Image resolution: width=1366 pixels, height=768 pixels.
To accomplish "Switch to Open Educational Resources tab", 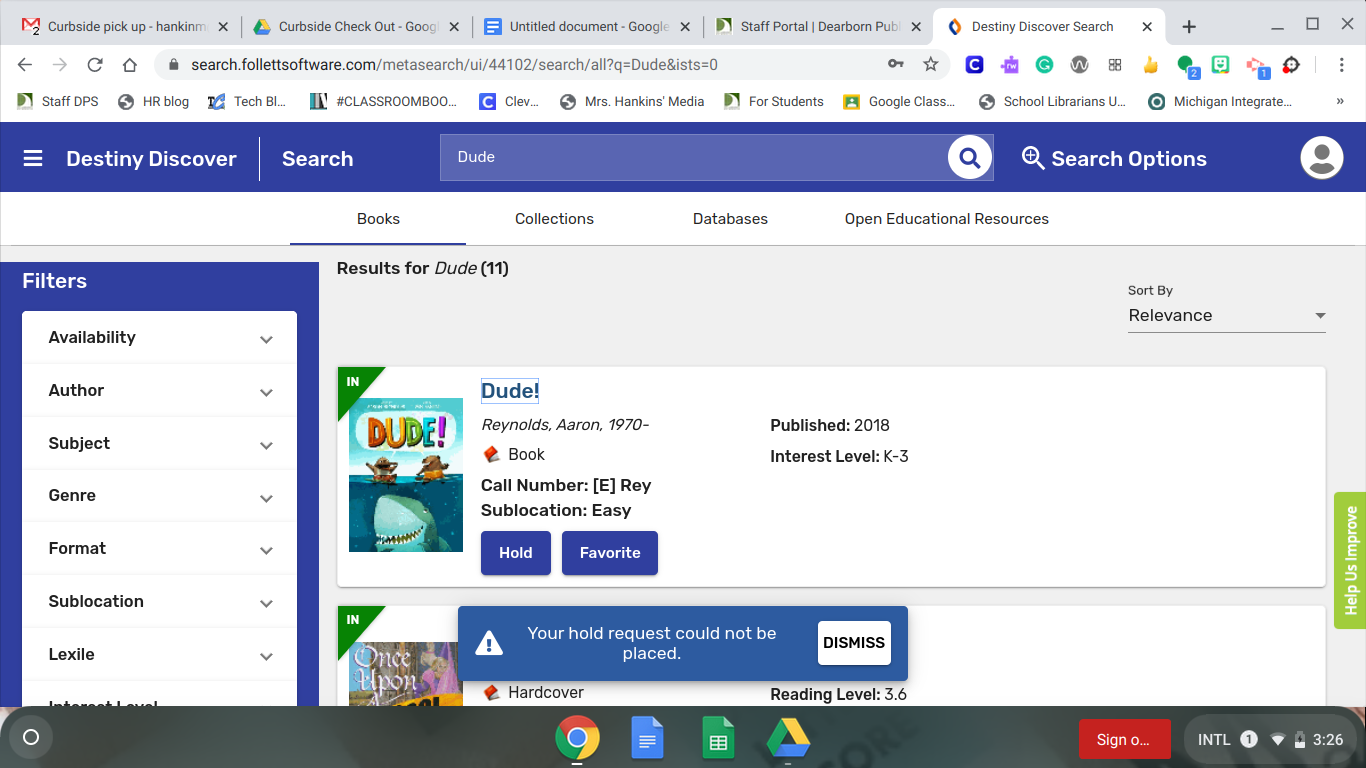I will click(947, 219).
